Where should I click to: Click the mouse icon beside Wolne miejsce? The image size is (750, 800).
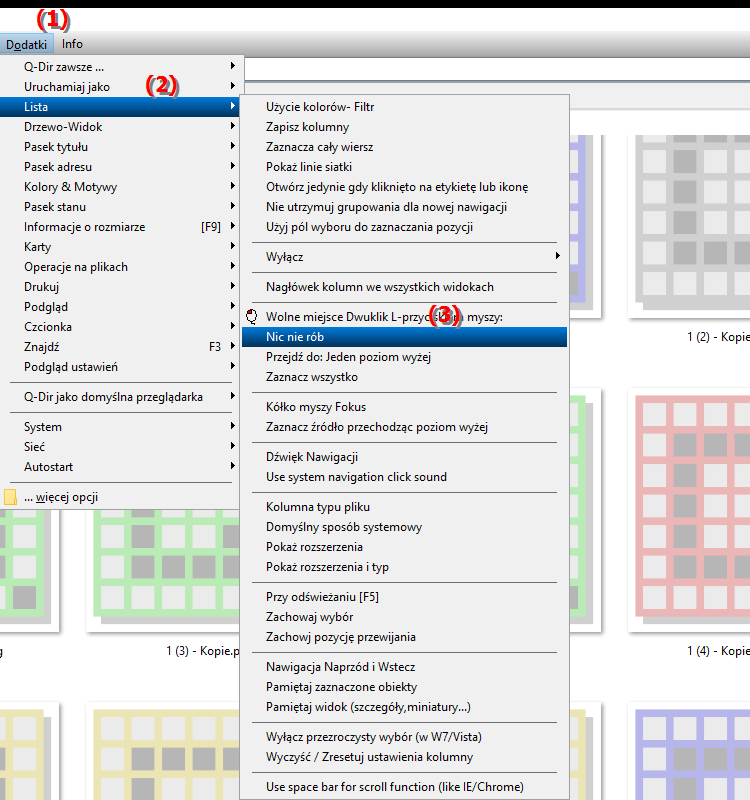pos(252,317)
